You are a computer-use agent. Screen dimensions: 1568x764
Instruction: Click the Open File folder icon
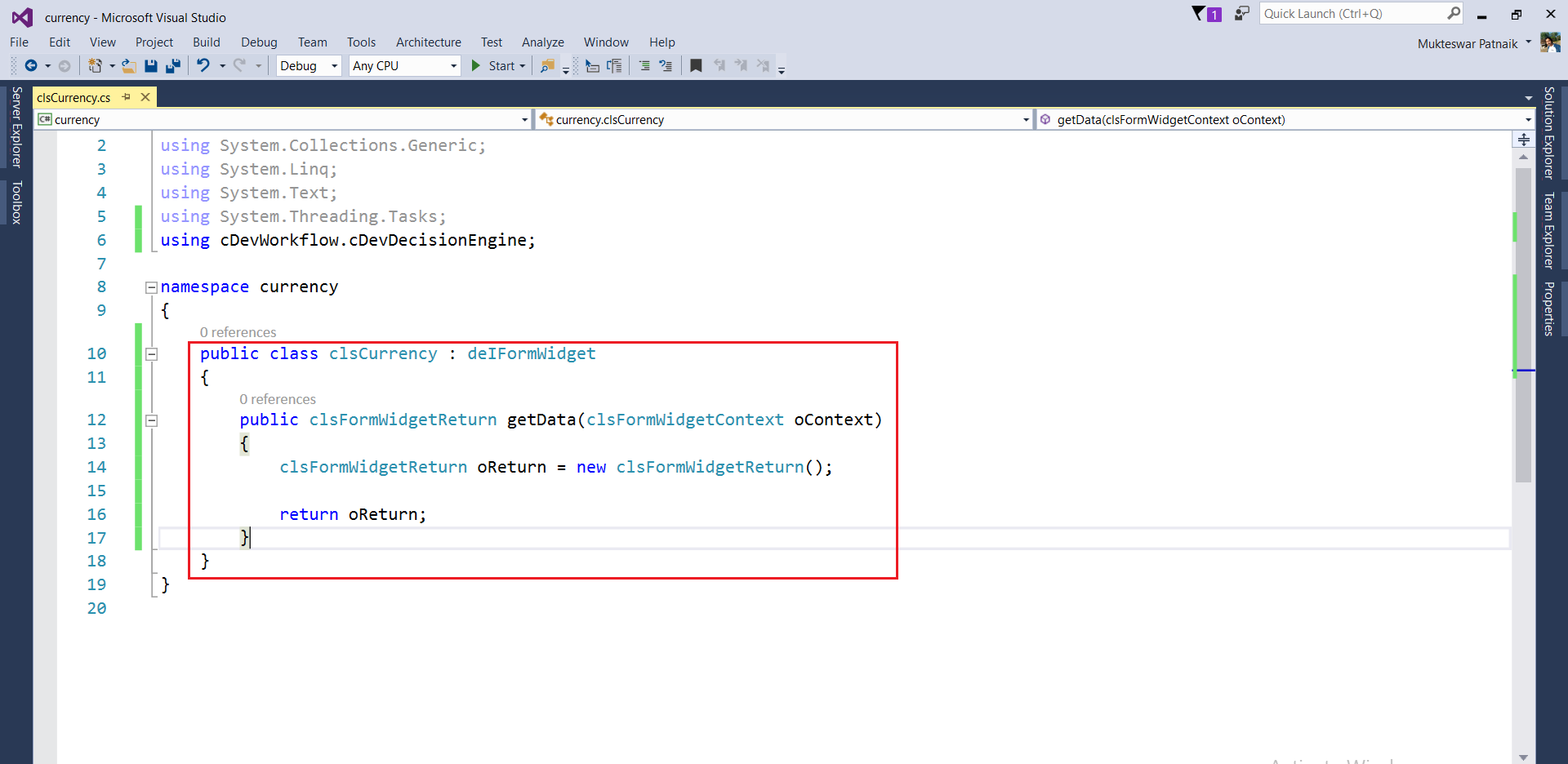click(x=129, y=66)
